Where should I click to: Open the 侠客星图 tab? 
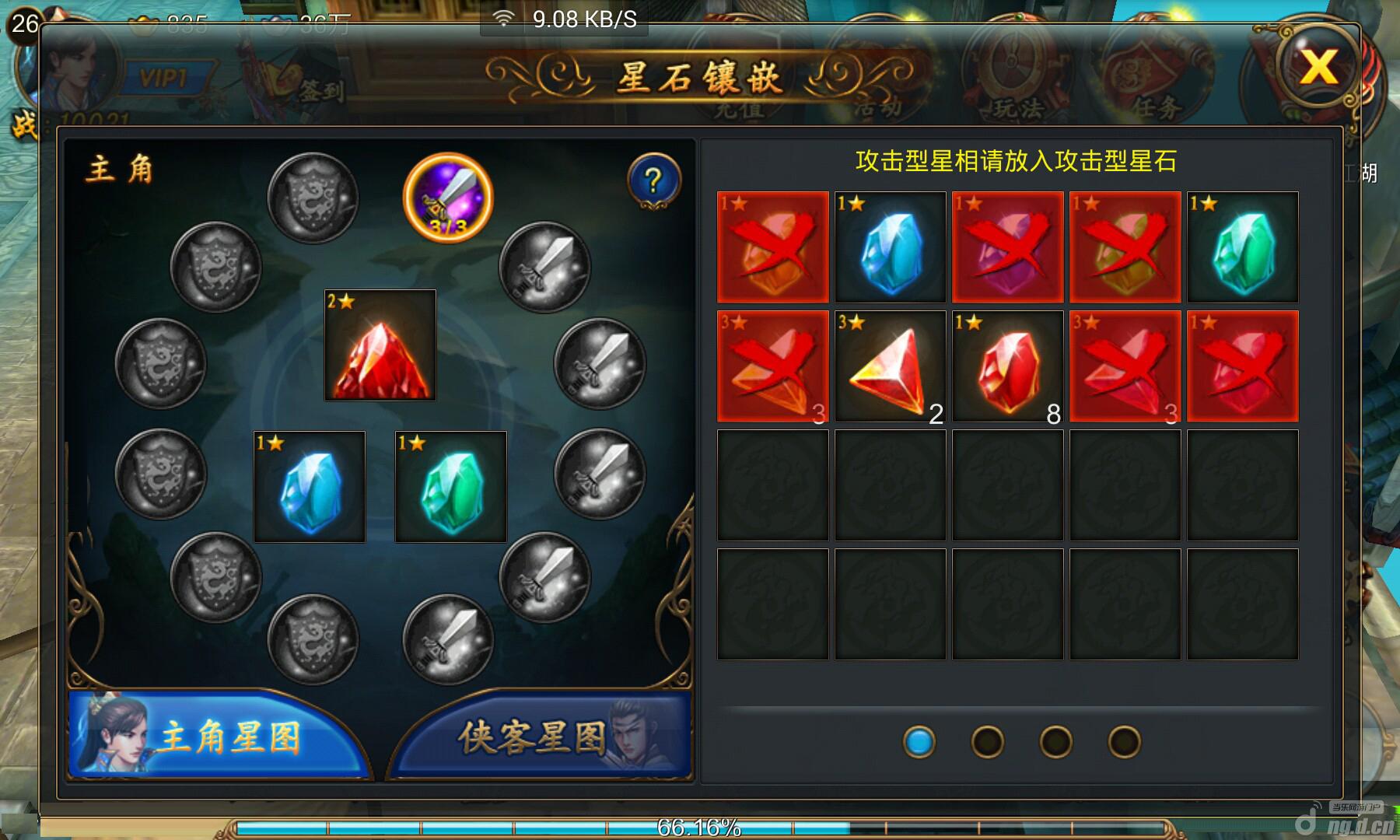pos(541,735)
